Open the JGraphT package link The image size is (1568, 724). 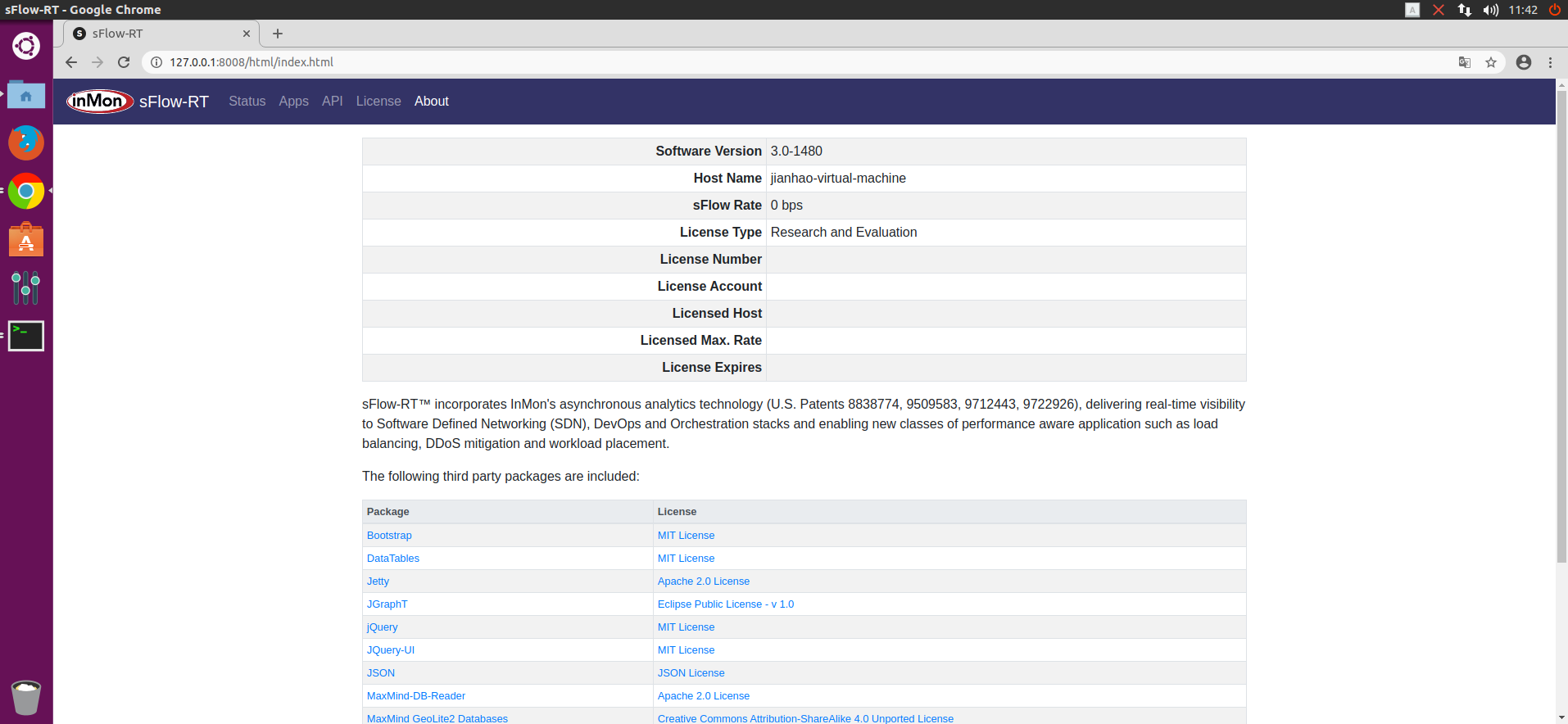tap(387, 604)
